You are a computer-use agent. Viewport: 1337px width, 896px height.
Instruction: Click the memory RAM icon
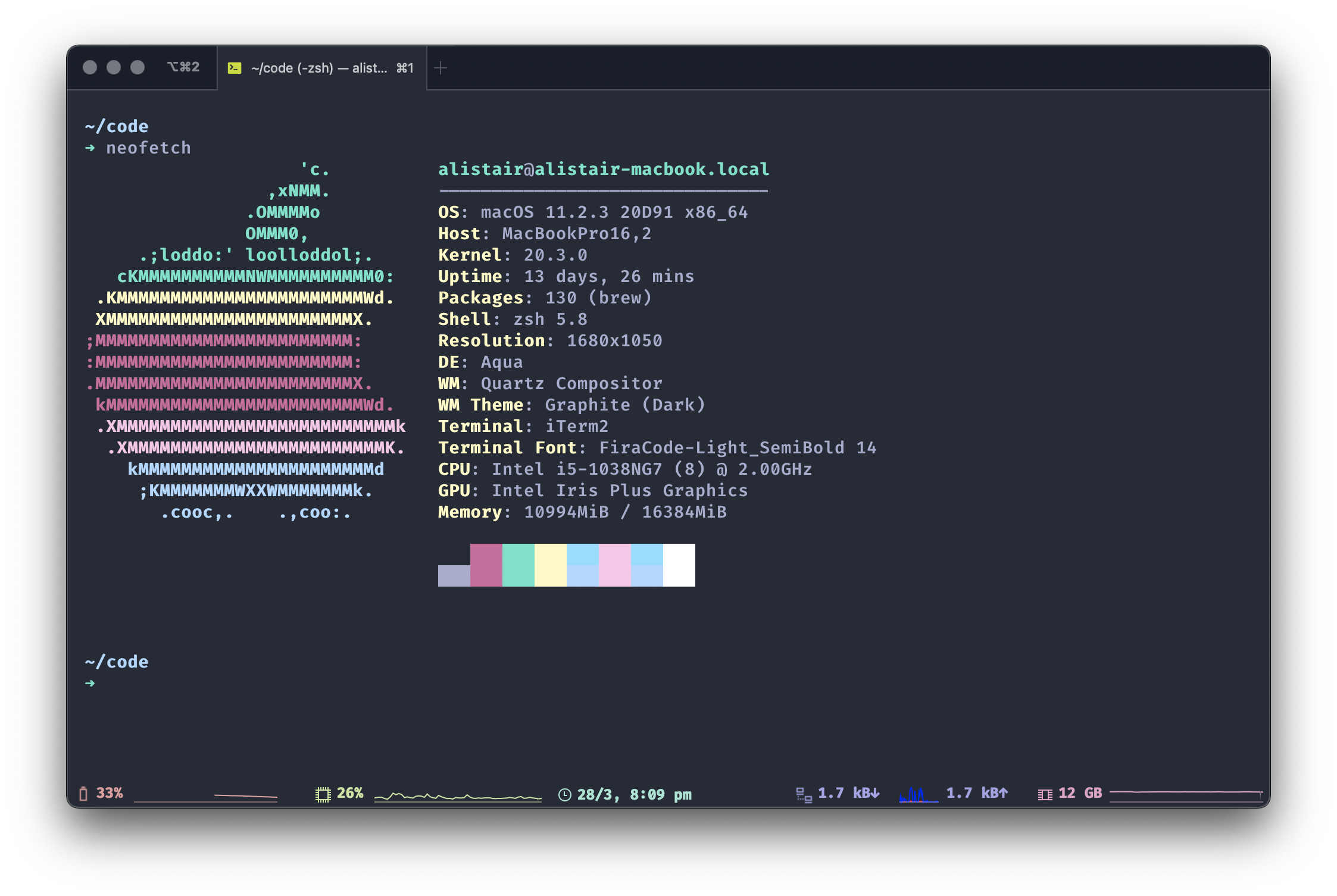click(x=1045, y=795)
